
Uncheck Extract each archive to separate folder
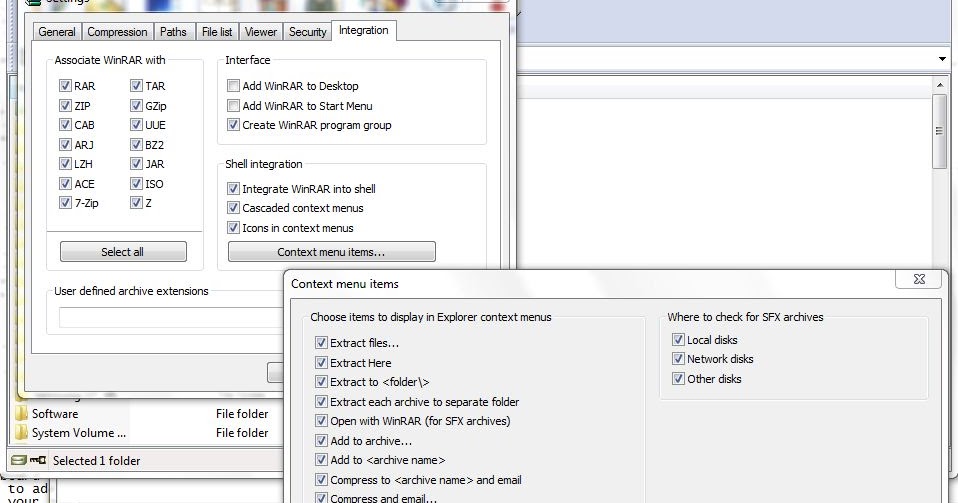[x=321, y=402]
